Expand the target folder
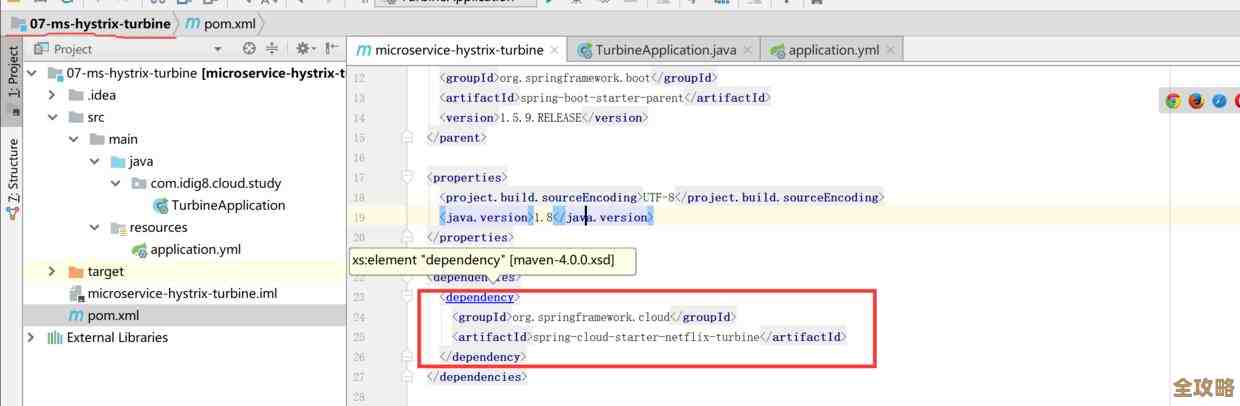This screenshot has height=406, width=1240. [53, 271]
